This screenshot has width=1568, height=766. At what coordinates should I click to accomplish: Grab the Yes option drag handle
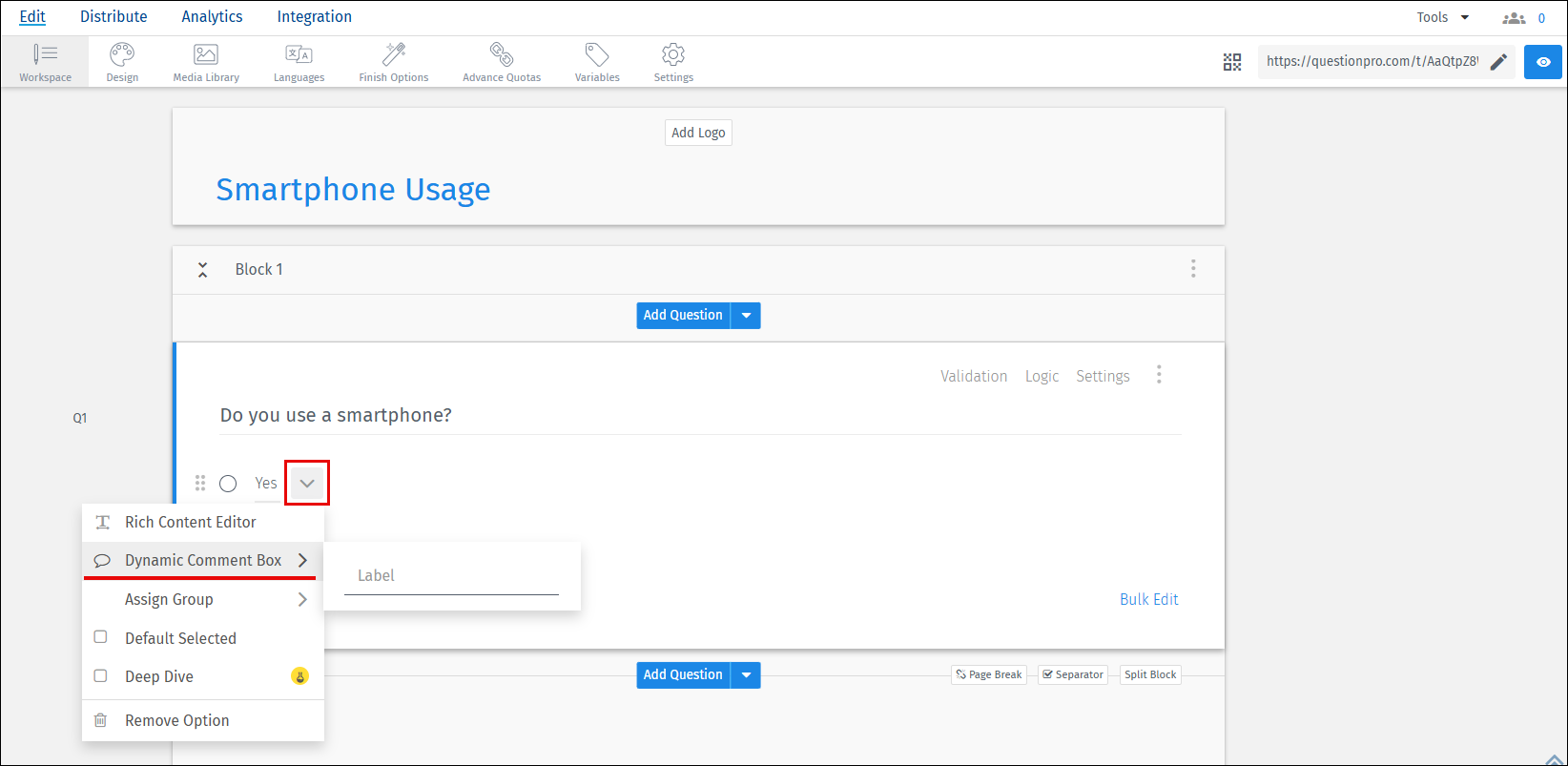coord(200,483)
